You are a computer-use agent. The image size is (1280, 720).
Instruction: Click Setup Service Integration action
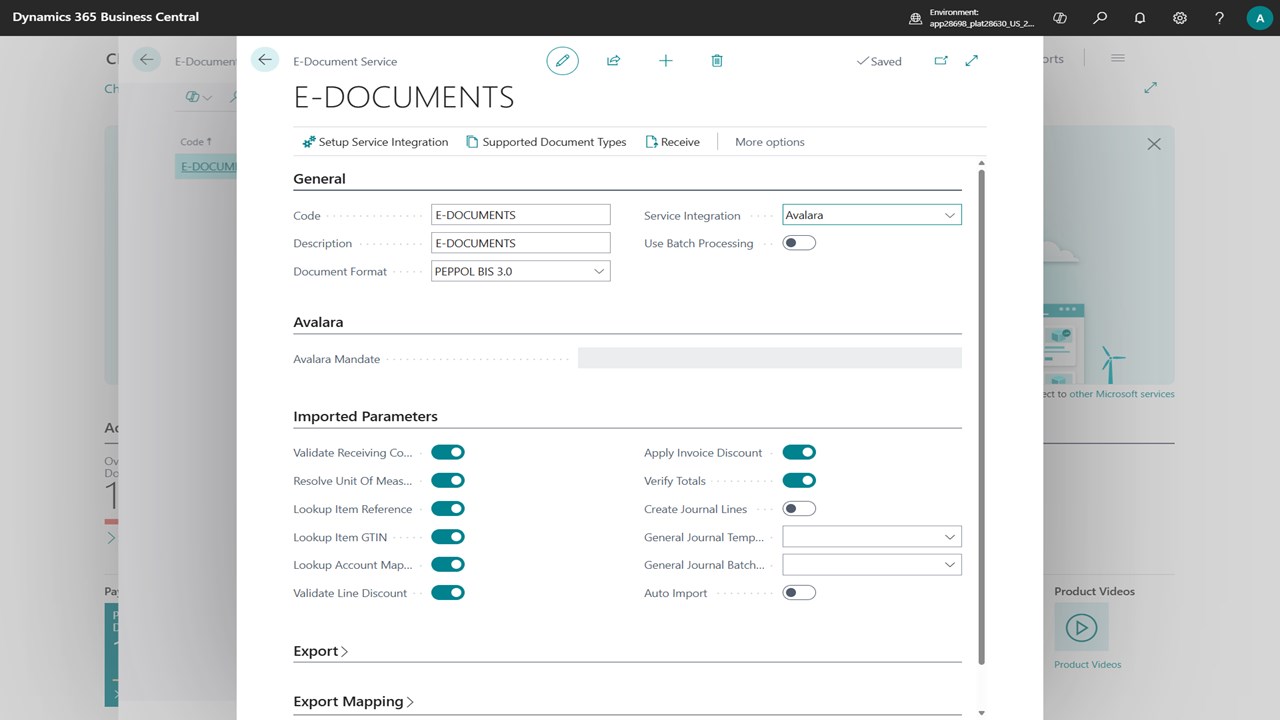[x=375, y=142]
